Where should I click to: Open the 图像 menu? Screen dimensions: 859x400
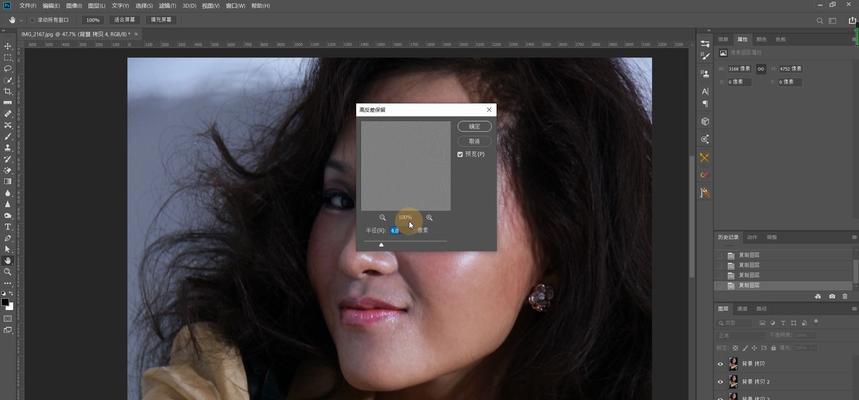tap(74, 5)
